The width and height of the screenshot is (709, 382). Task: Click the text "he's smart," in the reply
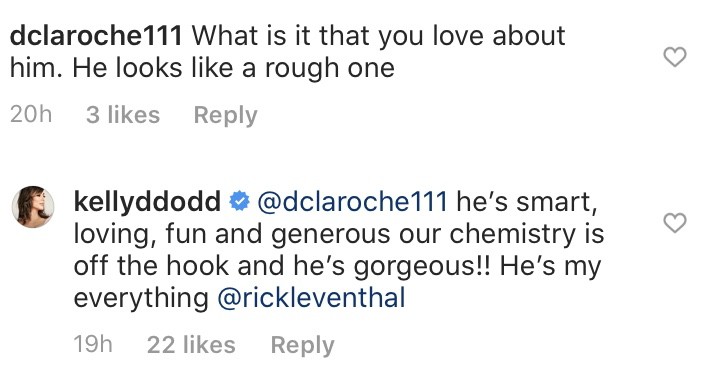[527, 202]
